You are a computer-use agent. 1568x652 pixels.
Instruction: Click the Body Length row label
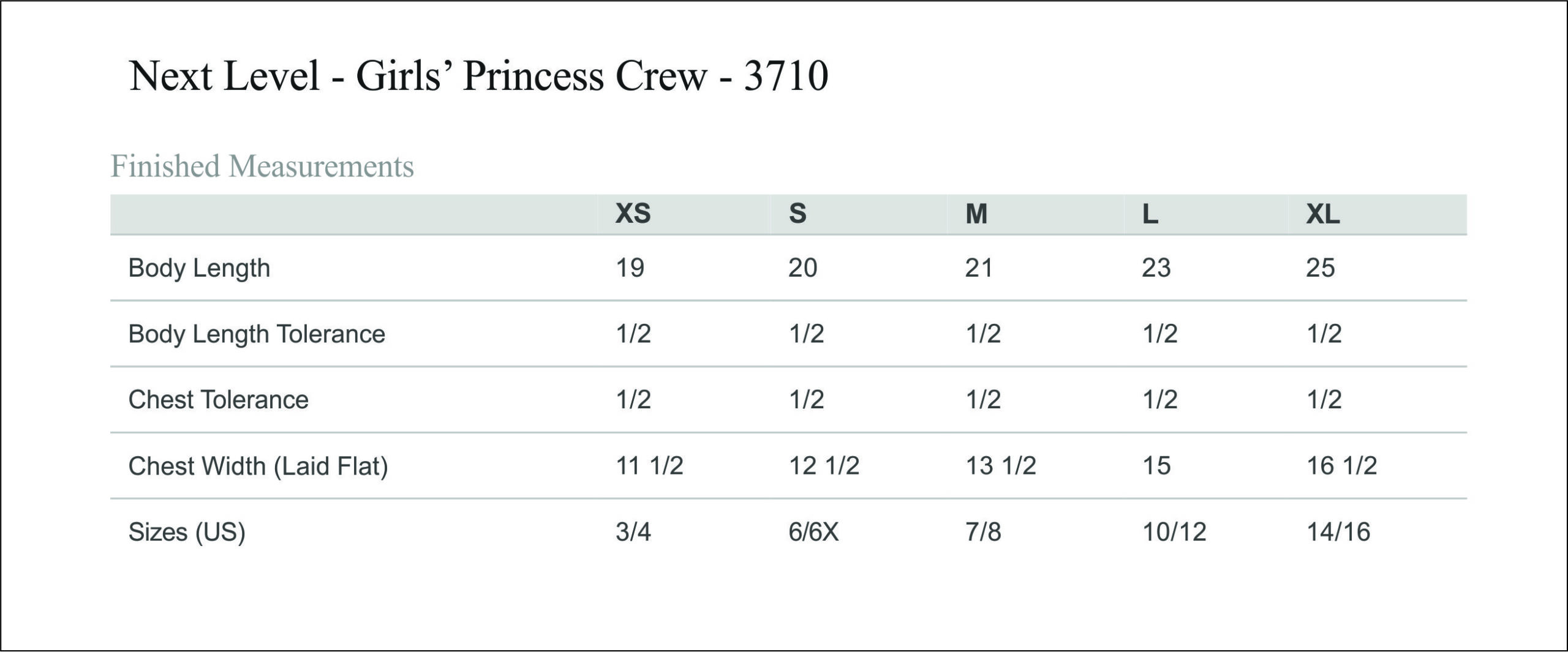tap(199, 269)
